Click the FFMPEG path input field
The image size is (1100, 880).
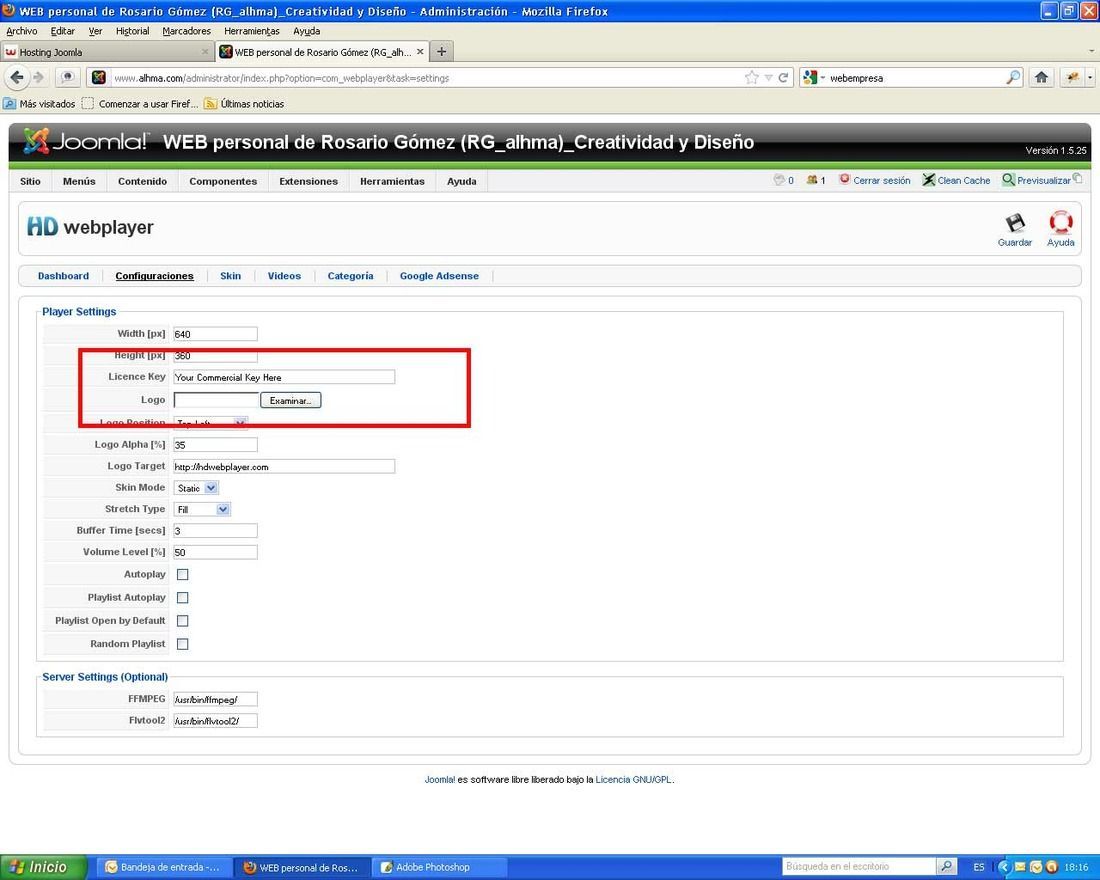tap(215, 699)
